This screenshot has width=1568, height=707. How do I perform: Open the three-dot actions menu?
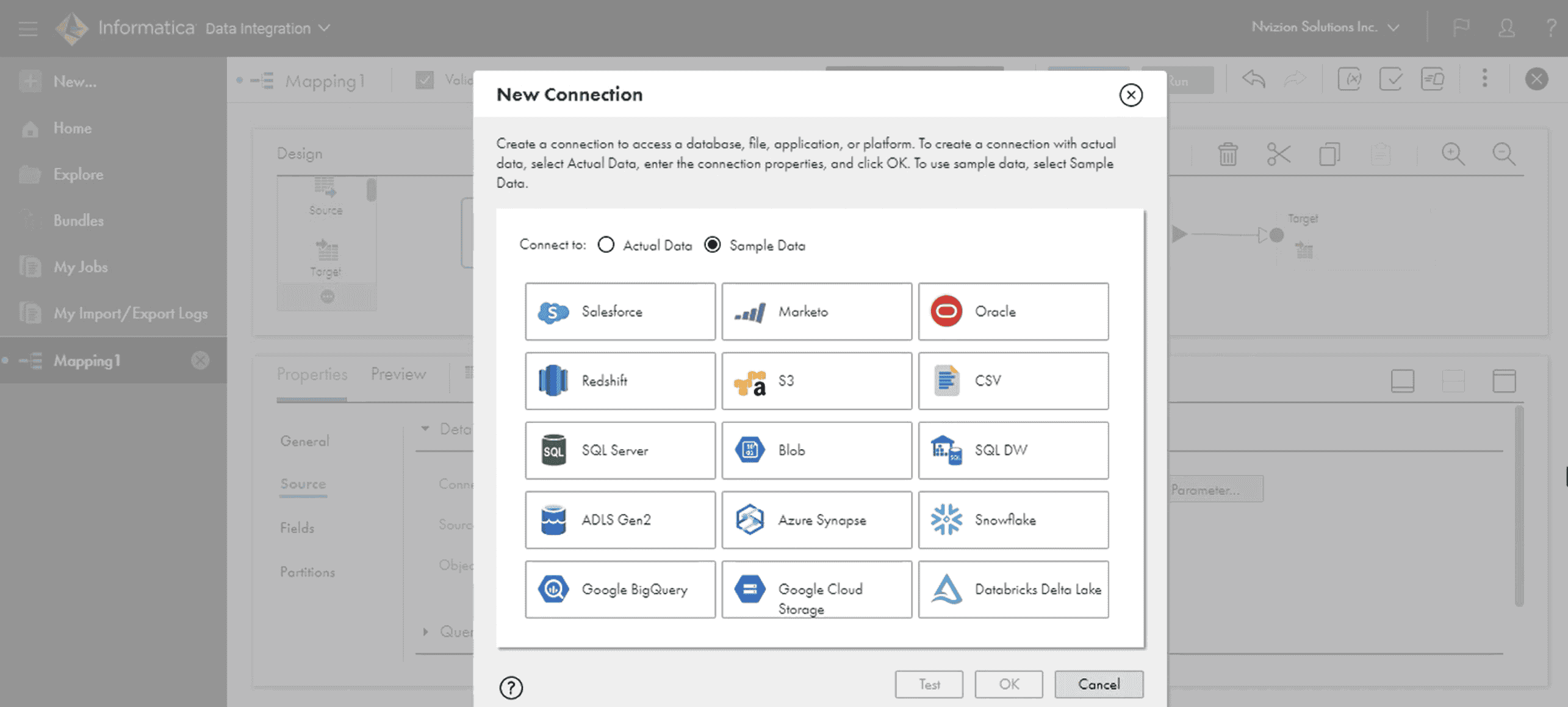tap(1484, 78)
